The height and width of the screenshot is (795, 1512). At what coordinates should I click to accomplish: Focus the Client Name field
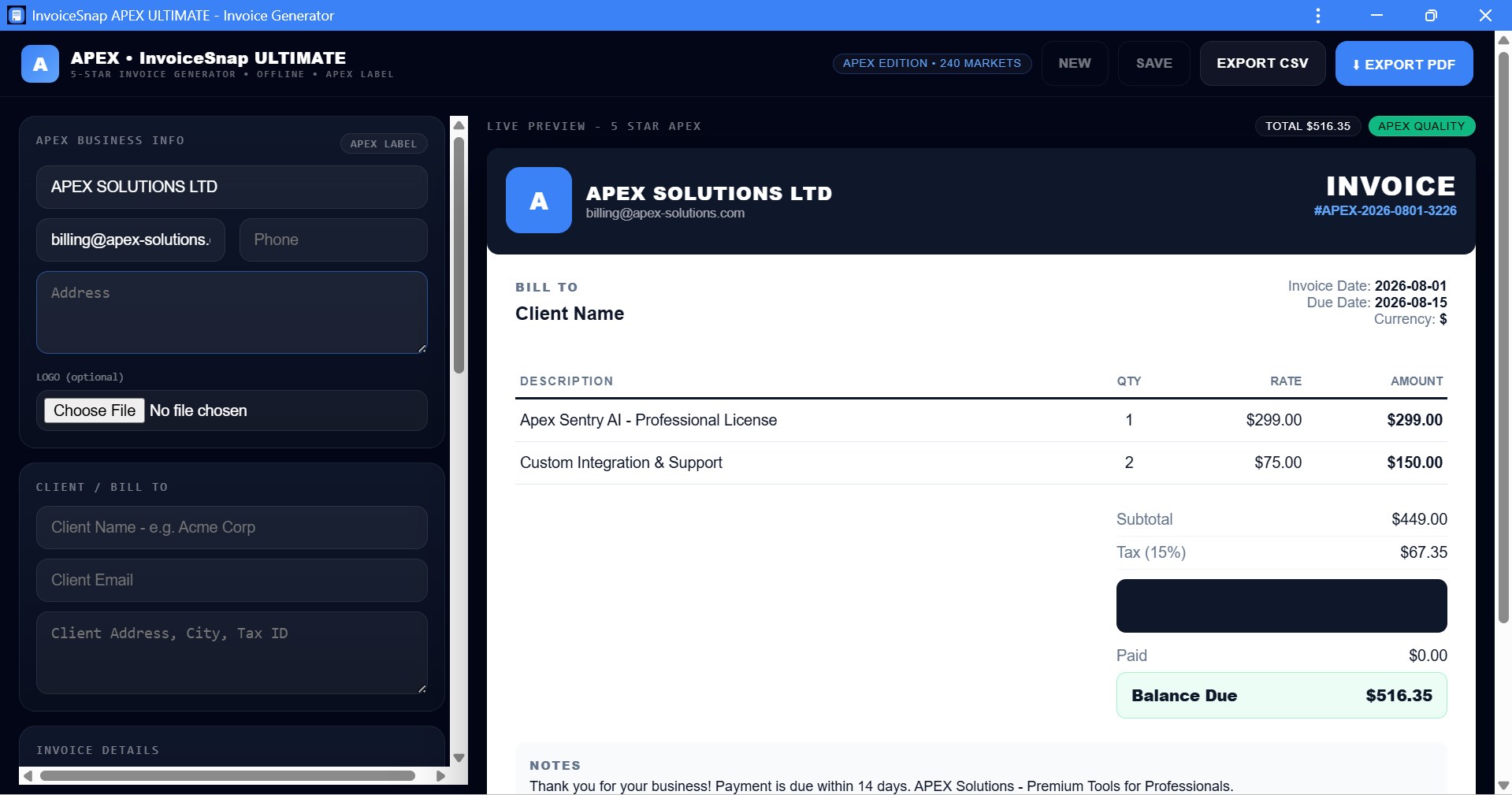(232, 527)
